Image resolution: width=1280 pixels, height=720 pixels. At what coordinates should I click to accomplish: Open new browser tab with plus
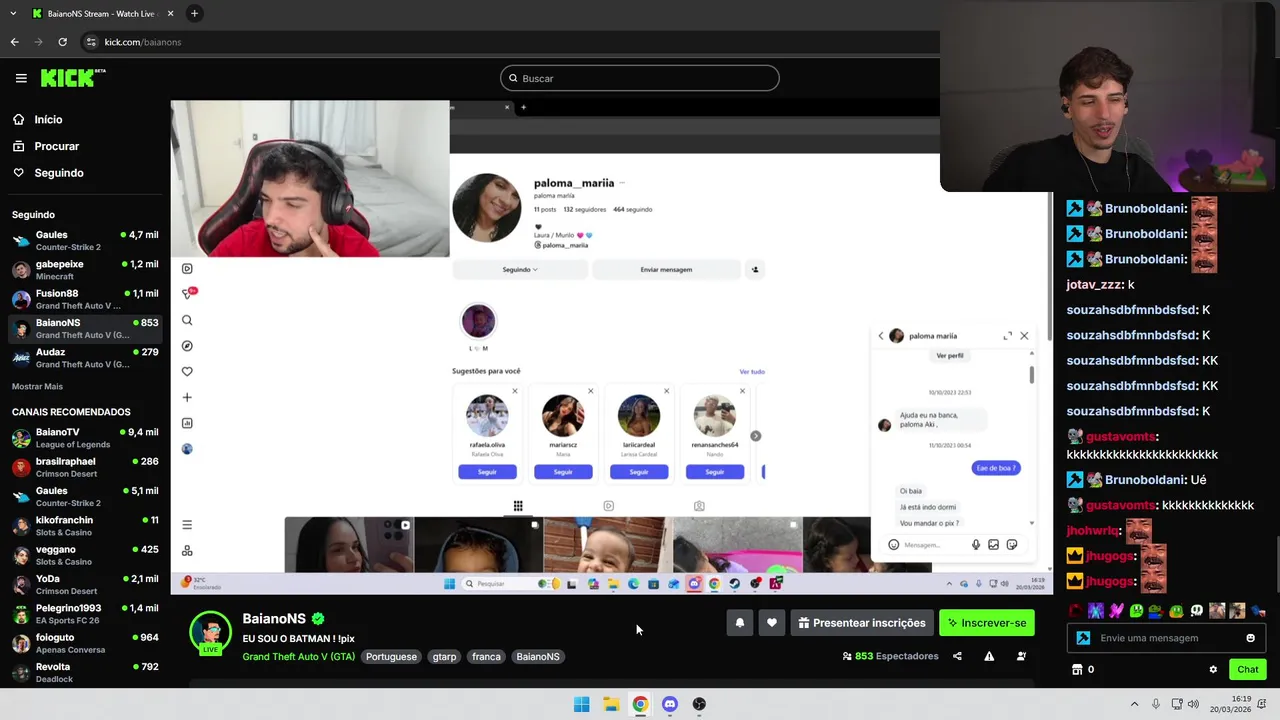click(194, 13)
